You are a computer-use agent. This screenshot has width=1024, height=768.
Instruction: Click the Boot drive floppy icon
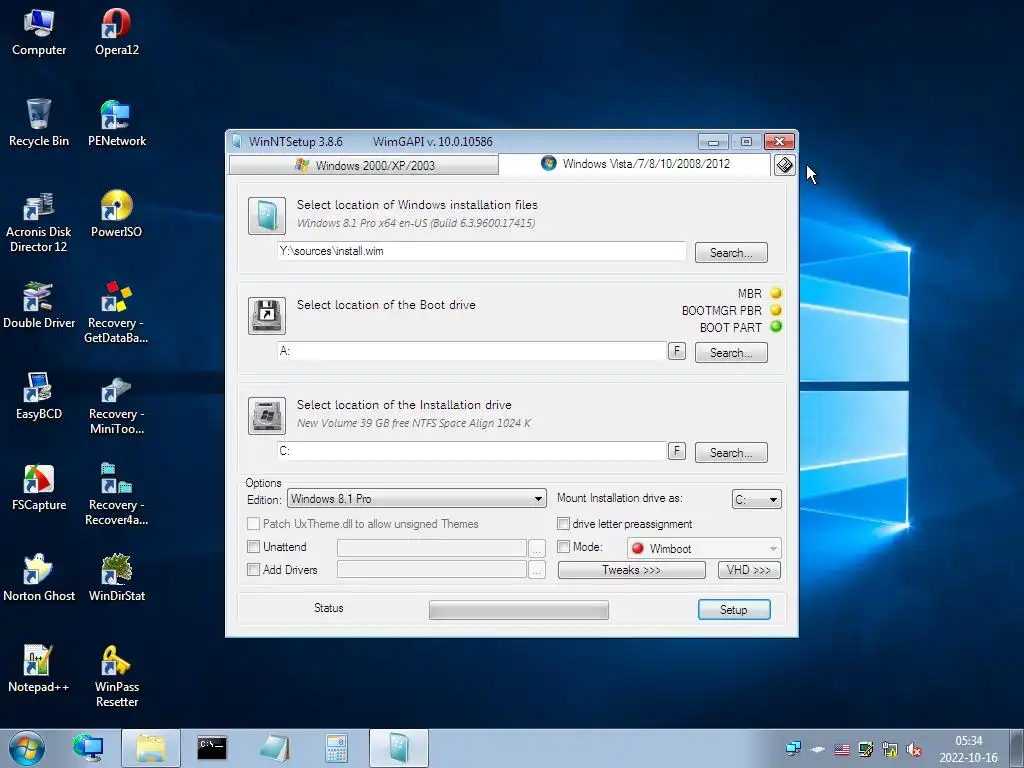point(266,315)
